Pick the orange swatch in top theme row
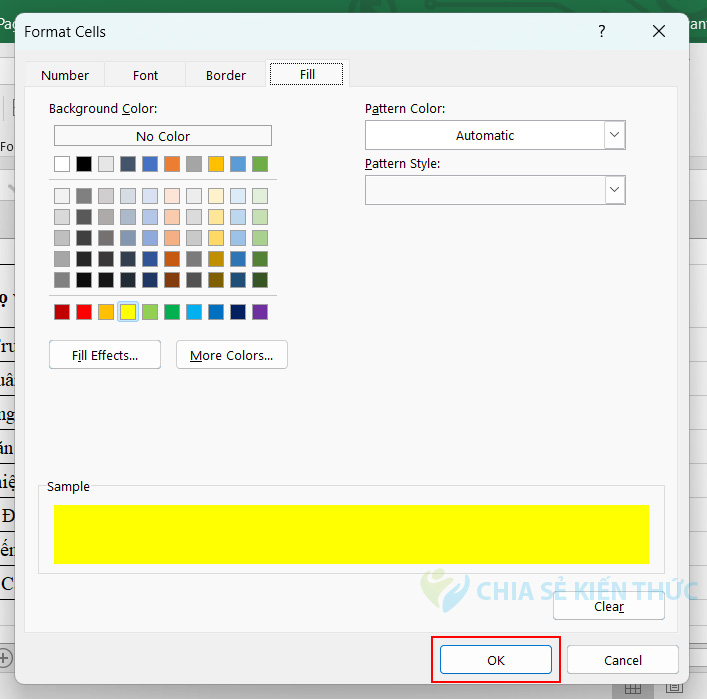 172,164
